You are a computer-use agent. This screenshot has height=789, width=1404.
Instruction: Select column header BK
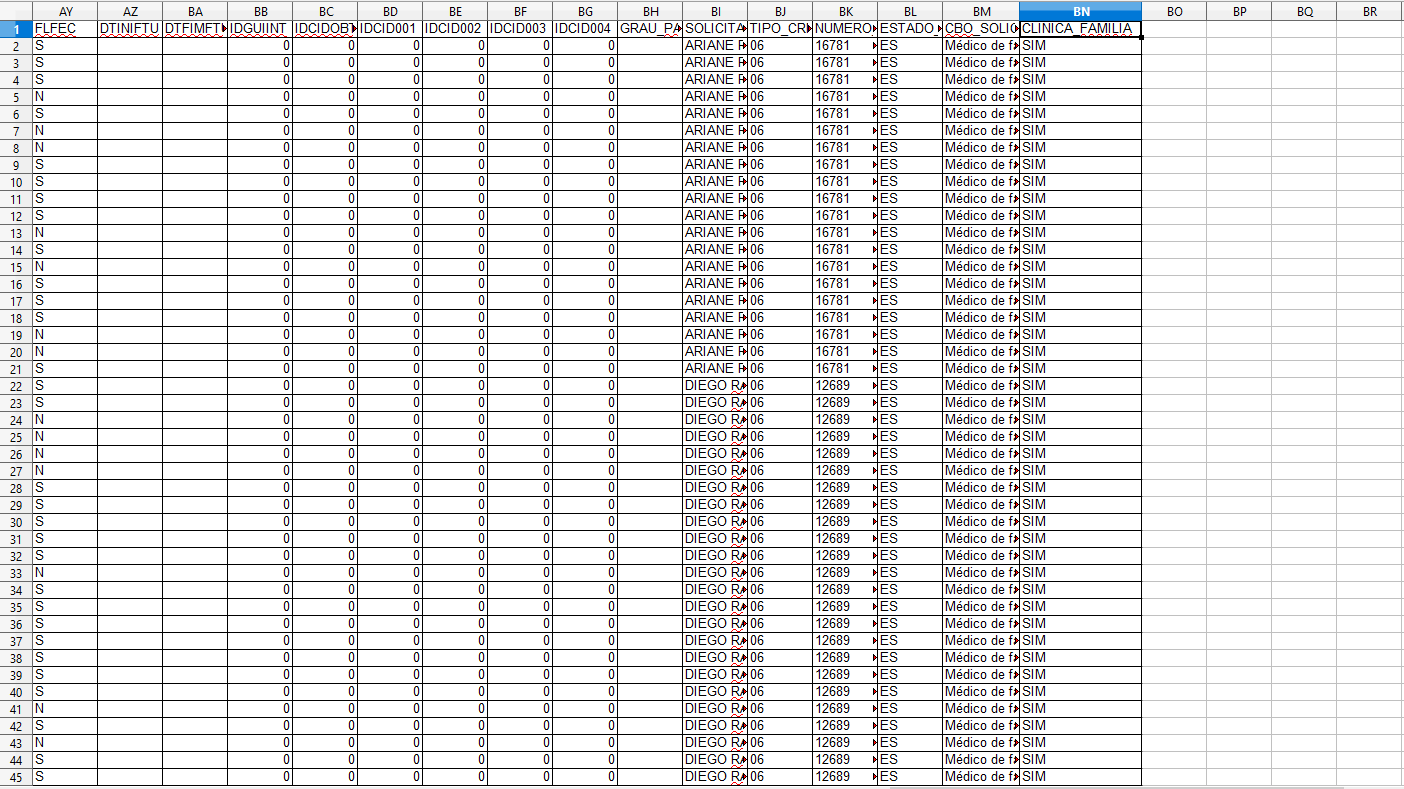pyautogui.click(x=845, y=11)
